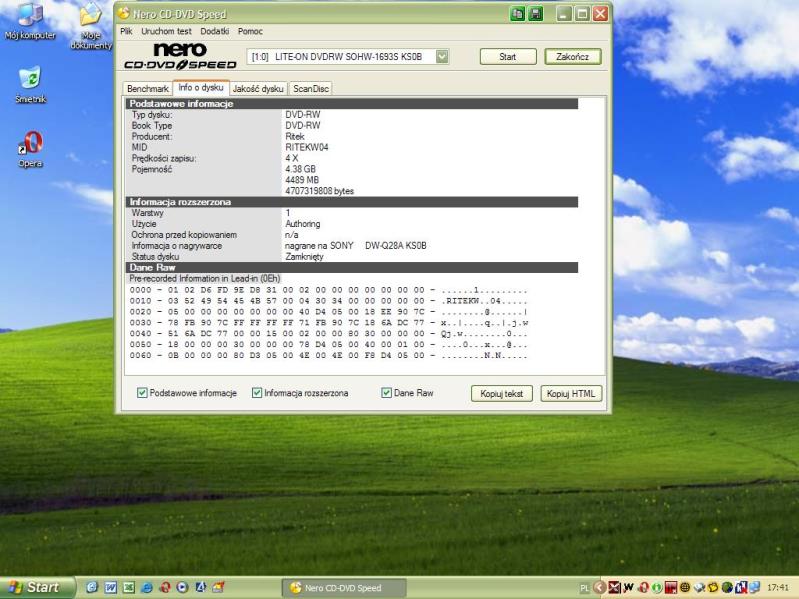The width and height of the screenshot is (799, 599).
Task: Click the Podstawowe informacje section header
Action: (352, 104)
